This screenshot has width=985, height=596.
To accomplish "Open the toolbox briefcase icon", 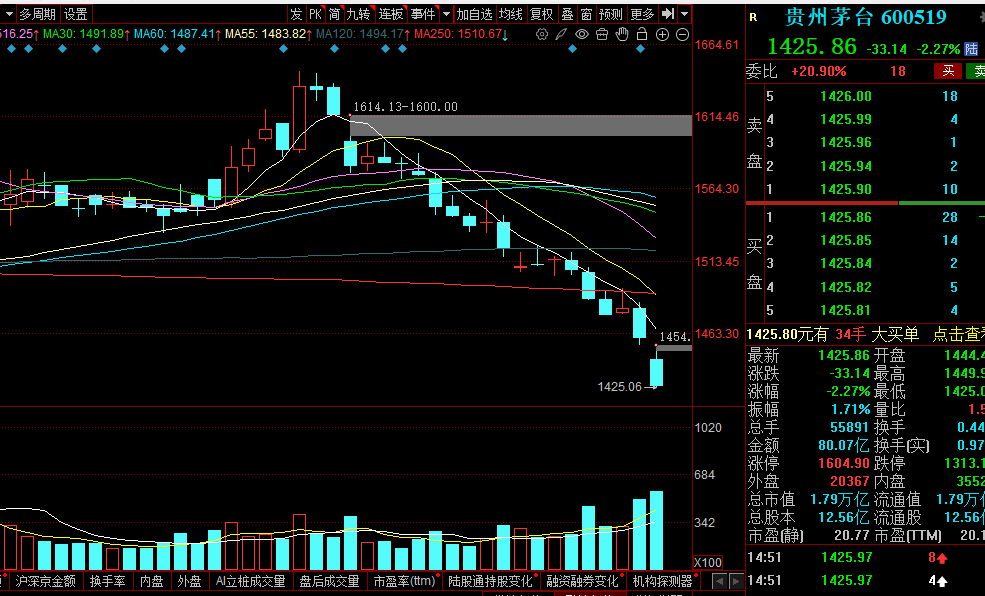I will (602, 35).
